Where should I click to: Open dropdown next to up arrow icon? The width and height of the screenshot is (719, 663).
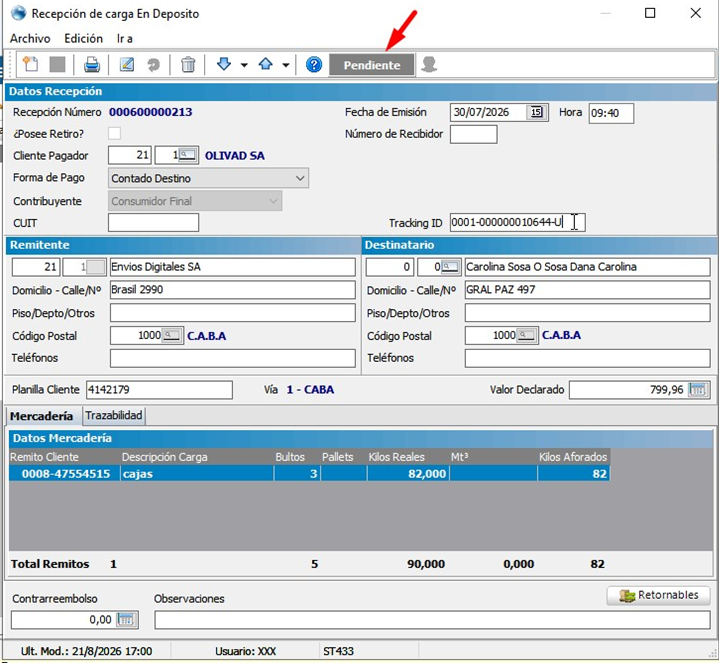tap(286, 65)
